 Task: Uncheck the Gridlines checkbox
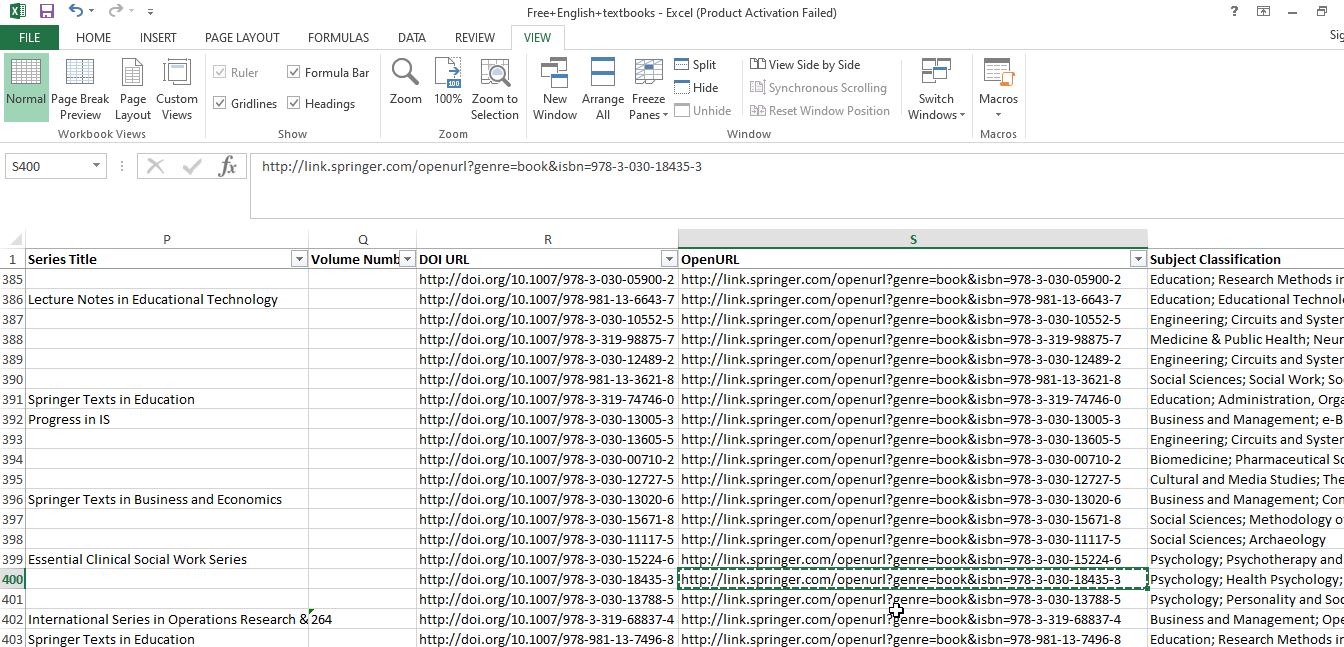[x=220, y=103]
